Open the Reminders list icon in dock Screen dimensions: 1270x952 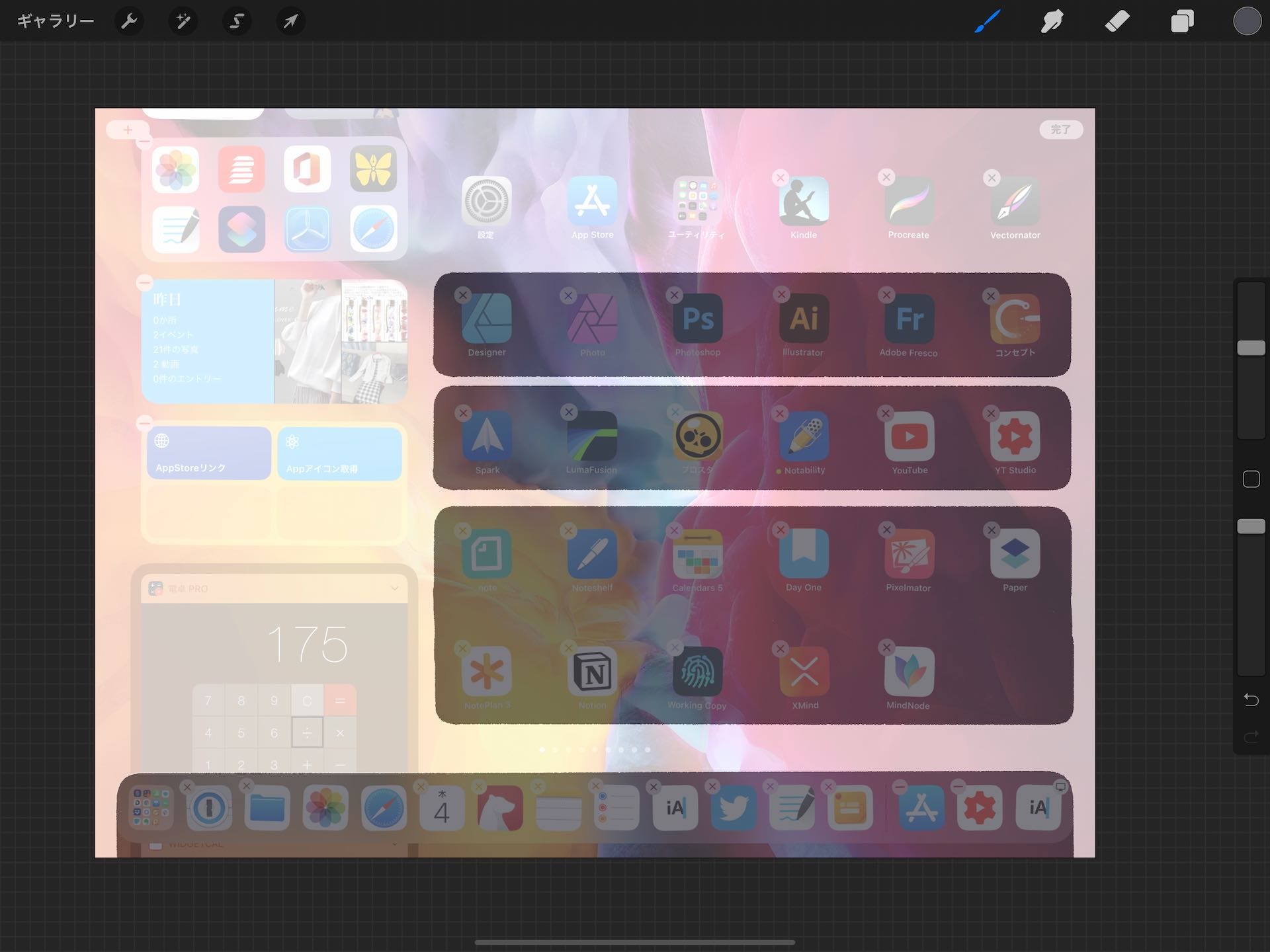click(x=616, y=808)
